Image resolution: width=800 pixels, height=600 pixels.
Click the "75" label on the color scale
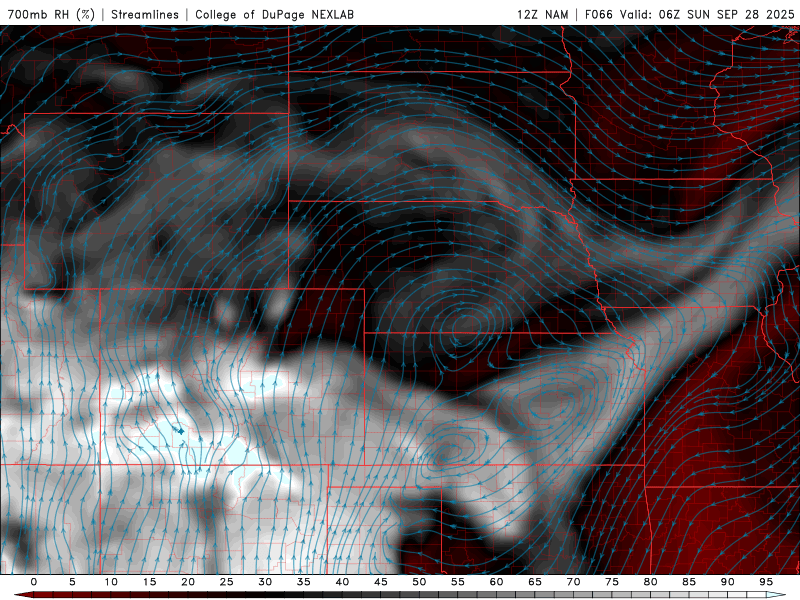pos(612,582)
